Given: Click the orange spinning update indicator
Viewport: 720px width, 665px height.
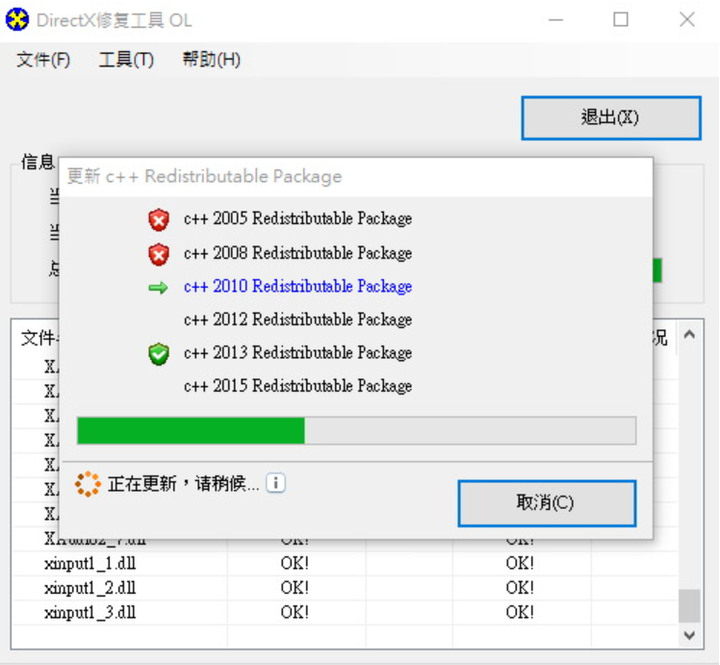Looking at the screenshot, I should coord(88,484).
